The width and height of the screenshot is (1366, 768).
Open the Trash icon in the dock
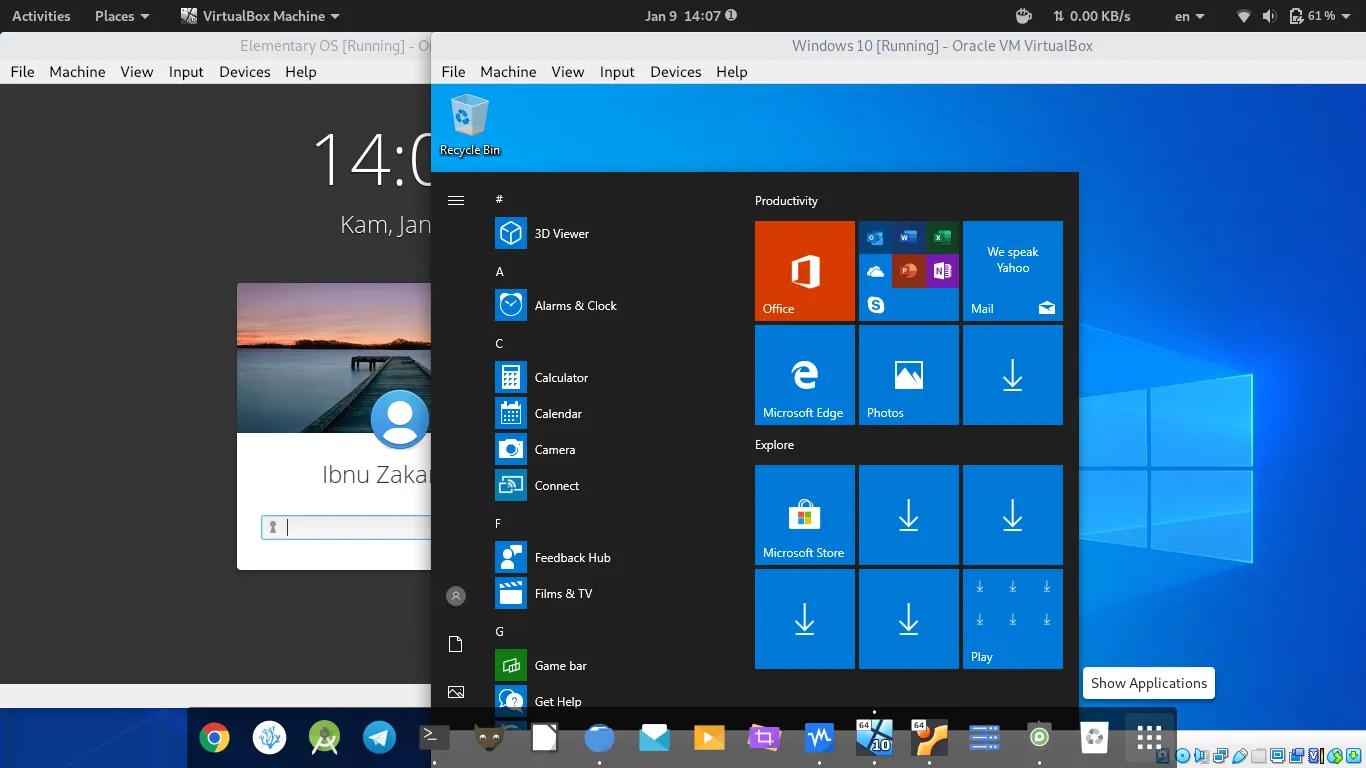click(x=1094, y=738)
